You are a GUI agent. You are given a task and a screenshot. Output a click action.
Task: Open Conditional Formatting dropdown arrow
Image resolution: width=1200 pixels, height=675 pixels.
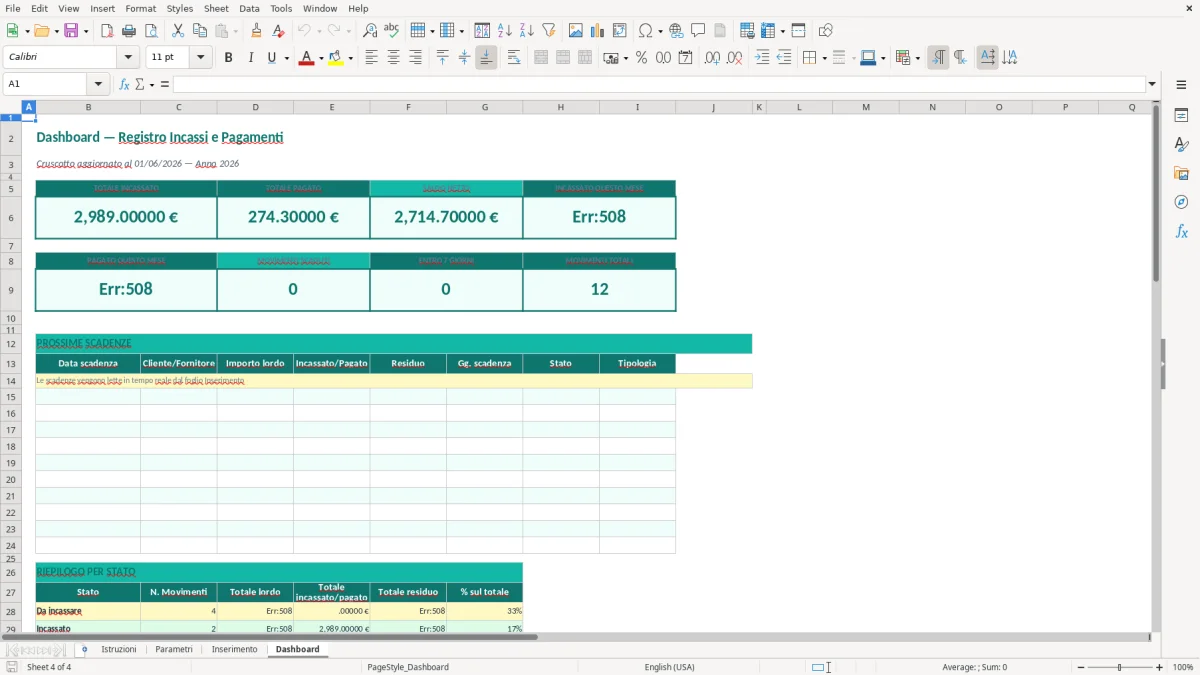click(x=917, y=58)
